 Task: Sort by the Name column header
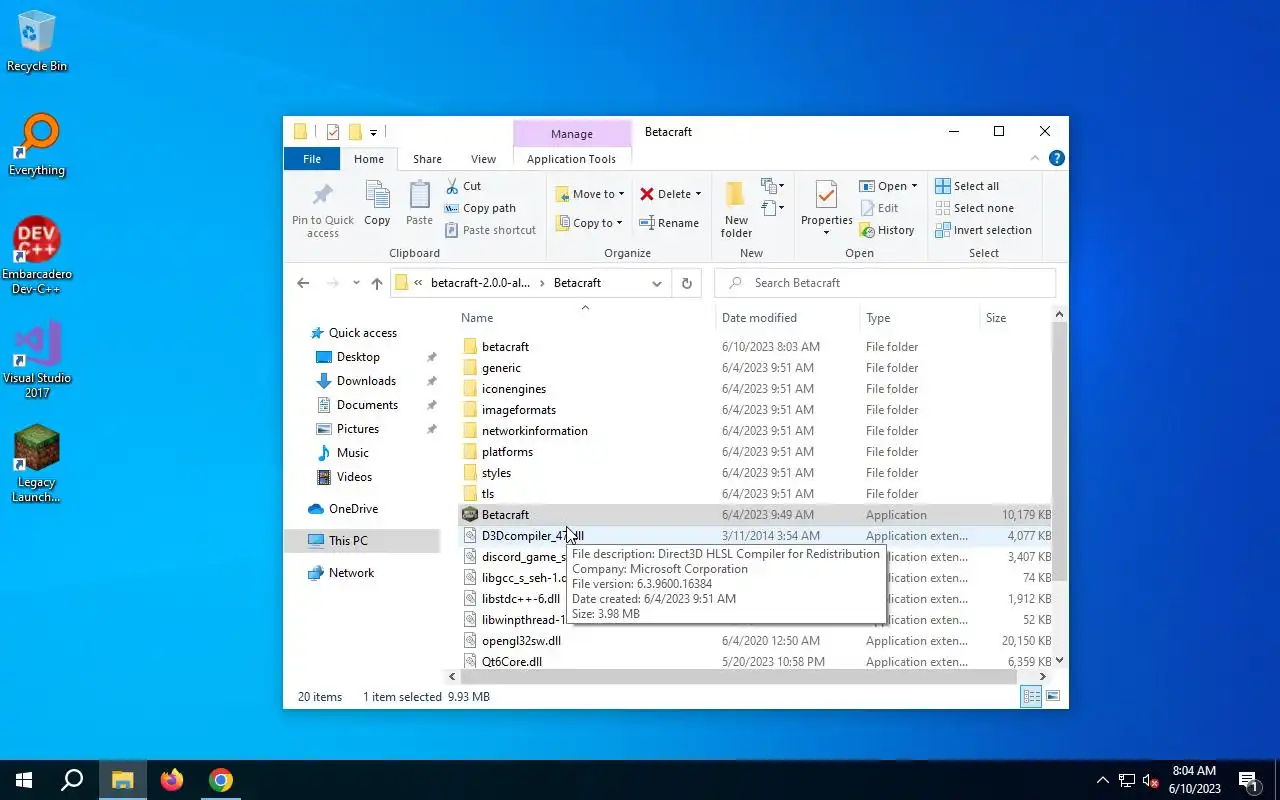tap(585, 317)
